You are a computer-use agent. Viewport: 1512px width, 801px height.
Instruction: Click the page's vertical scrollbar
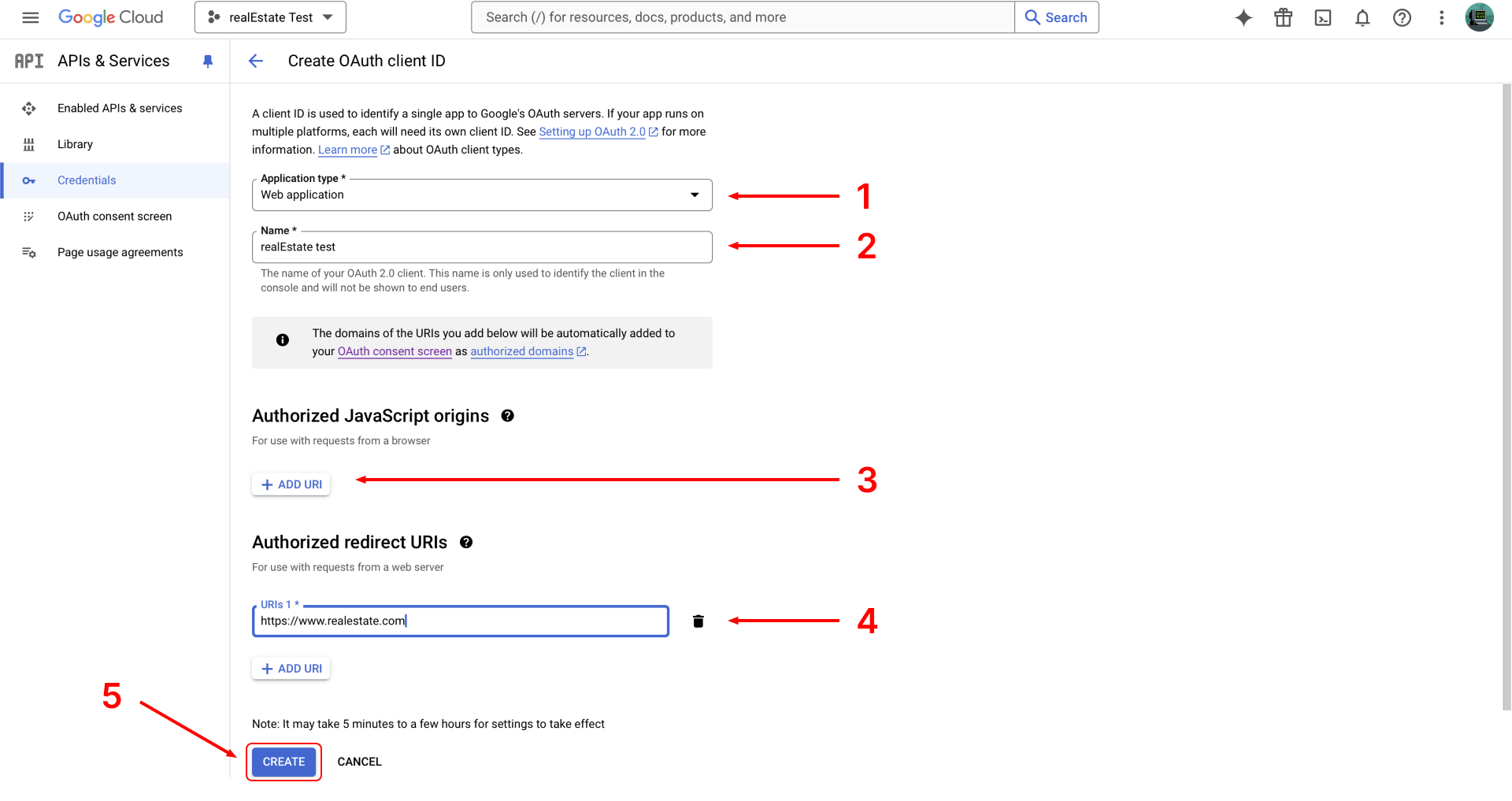click(x=1506, y=394)
